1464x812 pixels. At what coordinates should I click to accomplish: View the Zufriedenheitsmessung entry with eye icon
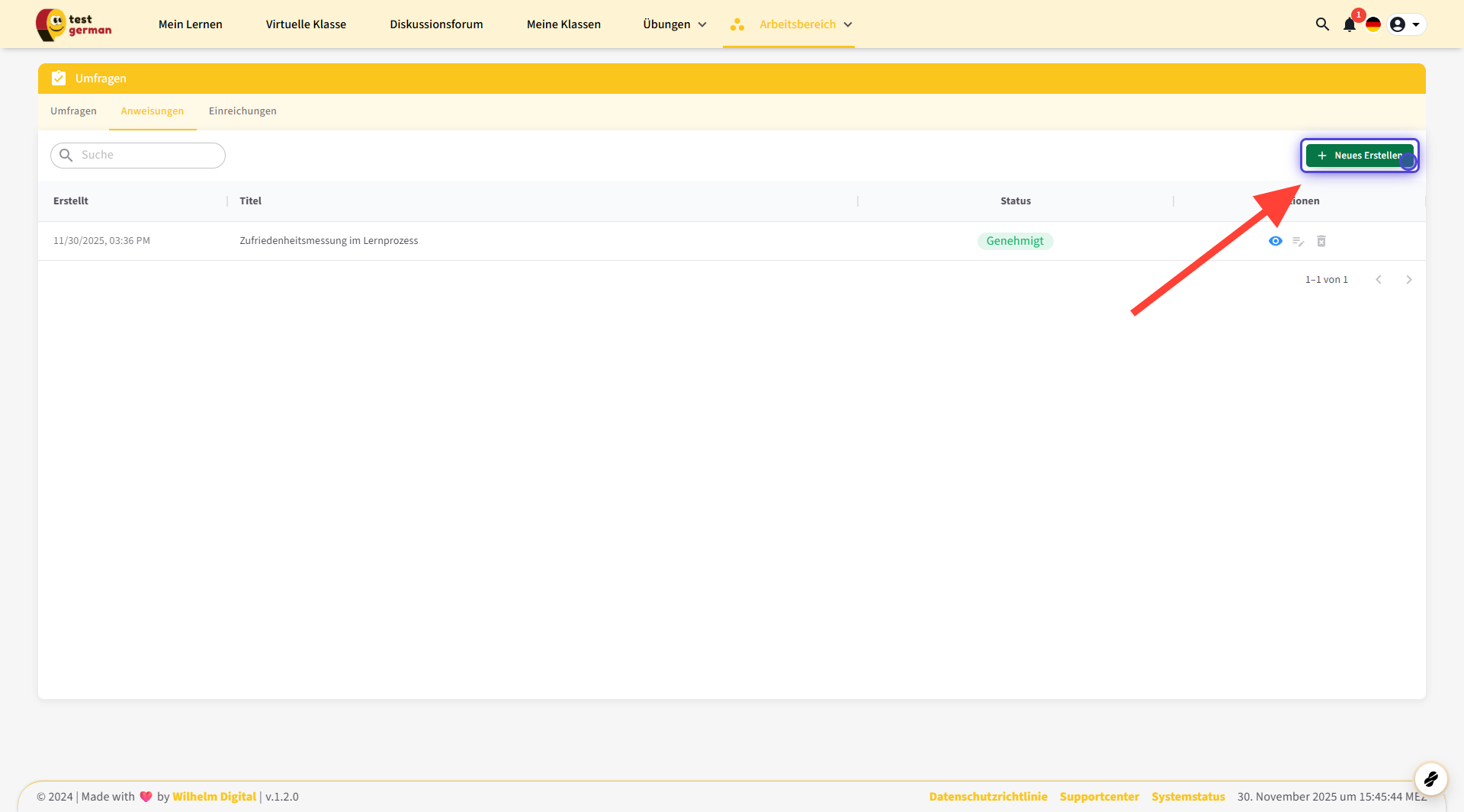[1275, 241]
